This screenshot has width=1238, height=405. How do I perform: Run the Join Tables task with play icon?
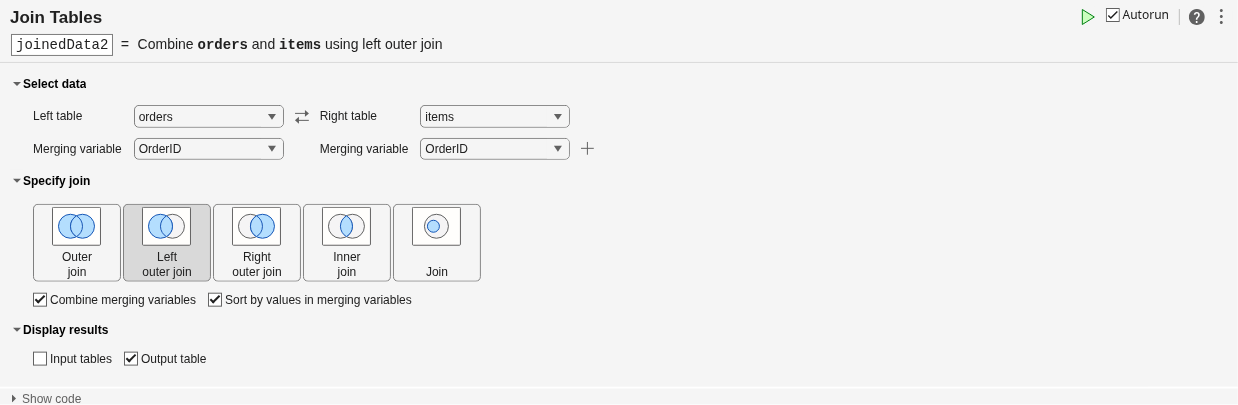(1088, 17)
